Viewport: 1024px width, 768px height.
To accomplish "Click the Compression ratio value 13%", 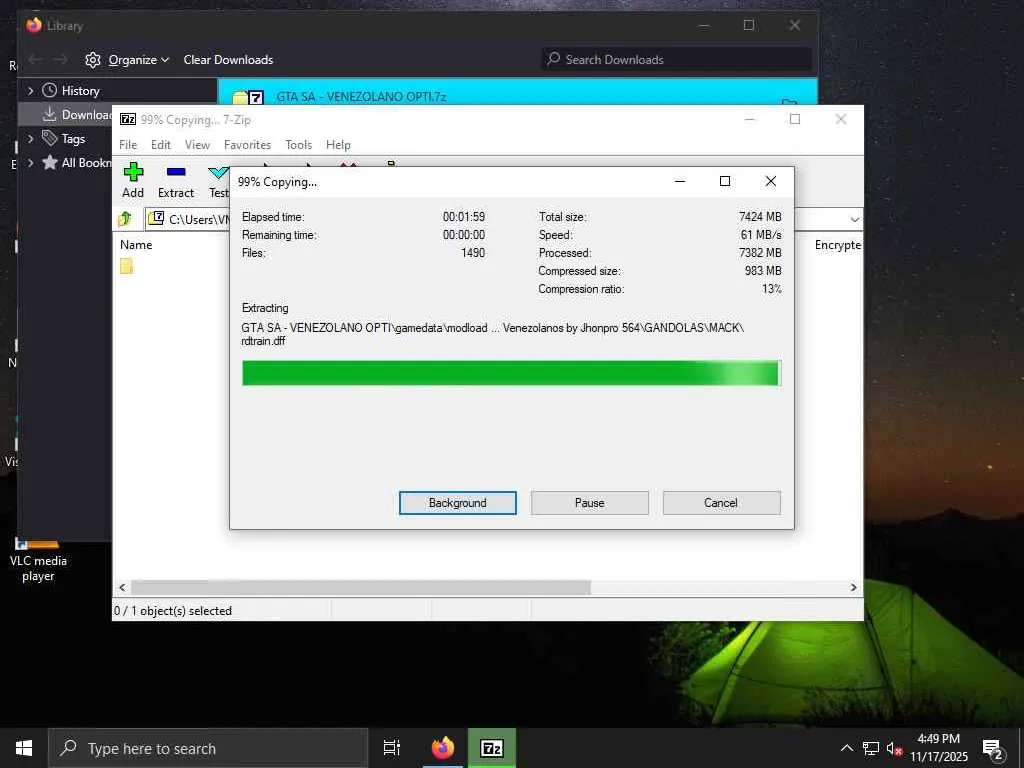I will [771, 289].
